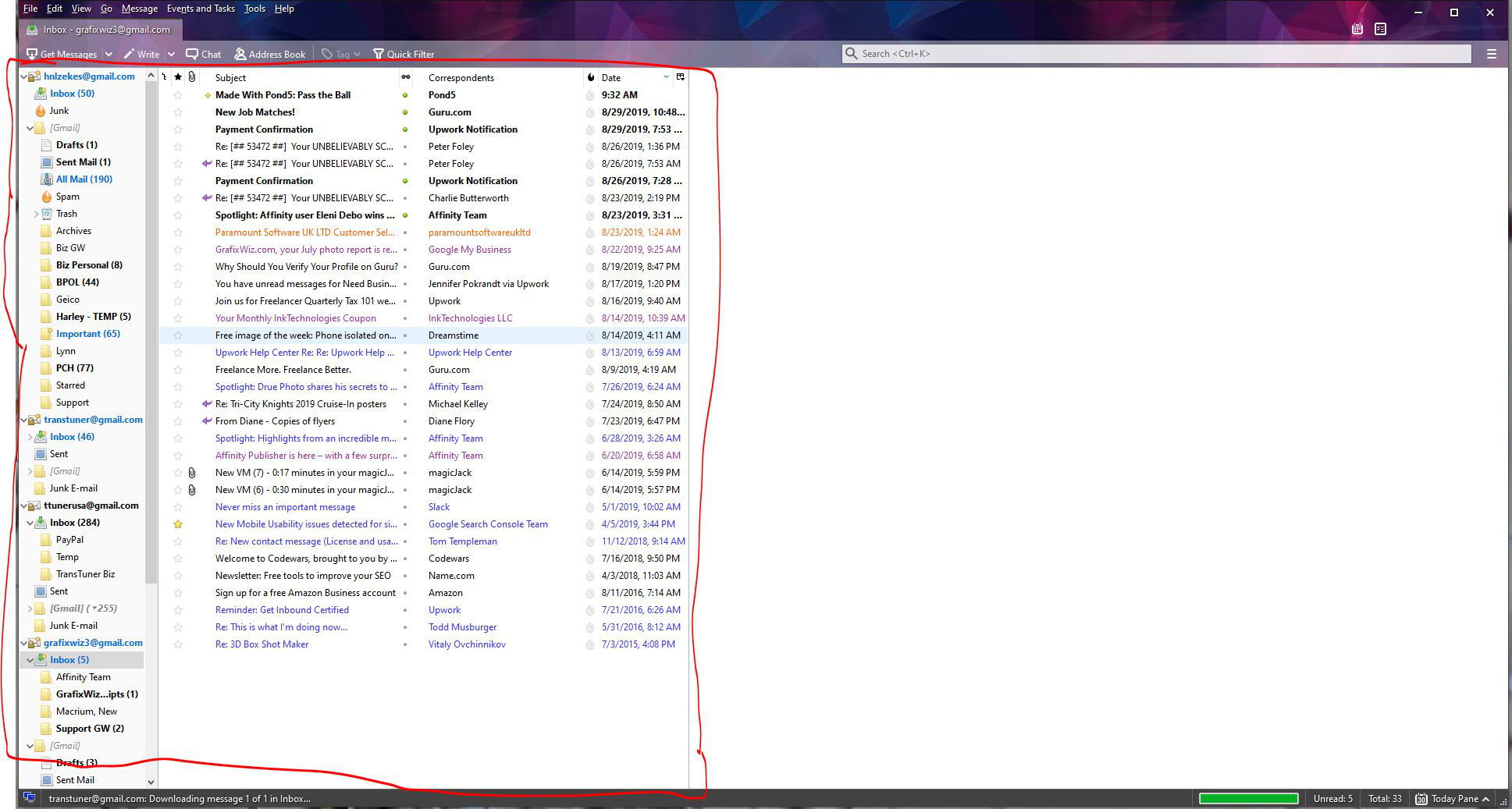Expand the [Gmail] (255) folder
This screenshot has height=809, width=1512.
(x=30, y=609)
